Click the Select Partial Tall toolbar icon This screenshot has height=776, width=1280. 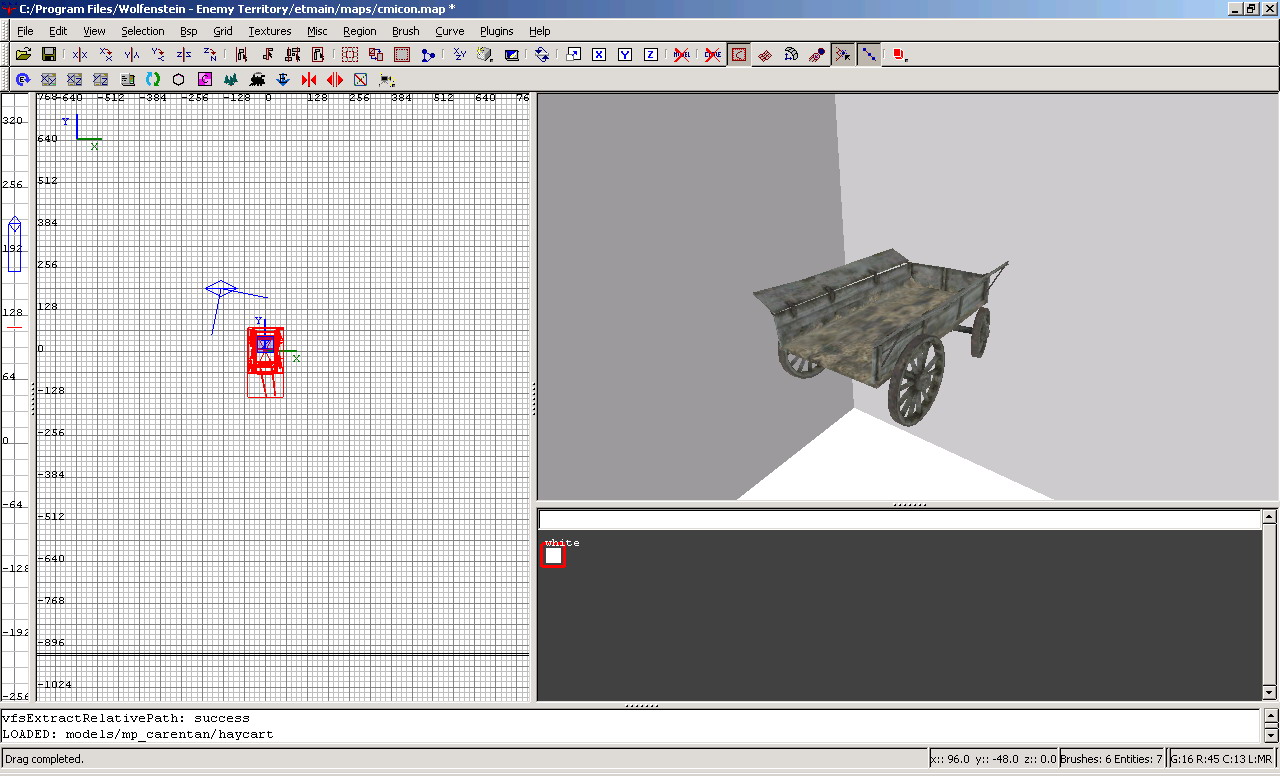(294, 54)
